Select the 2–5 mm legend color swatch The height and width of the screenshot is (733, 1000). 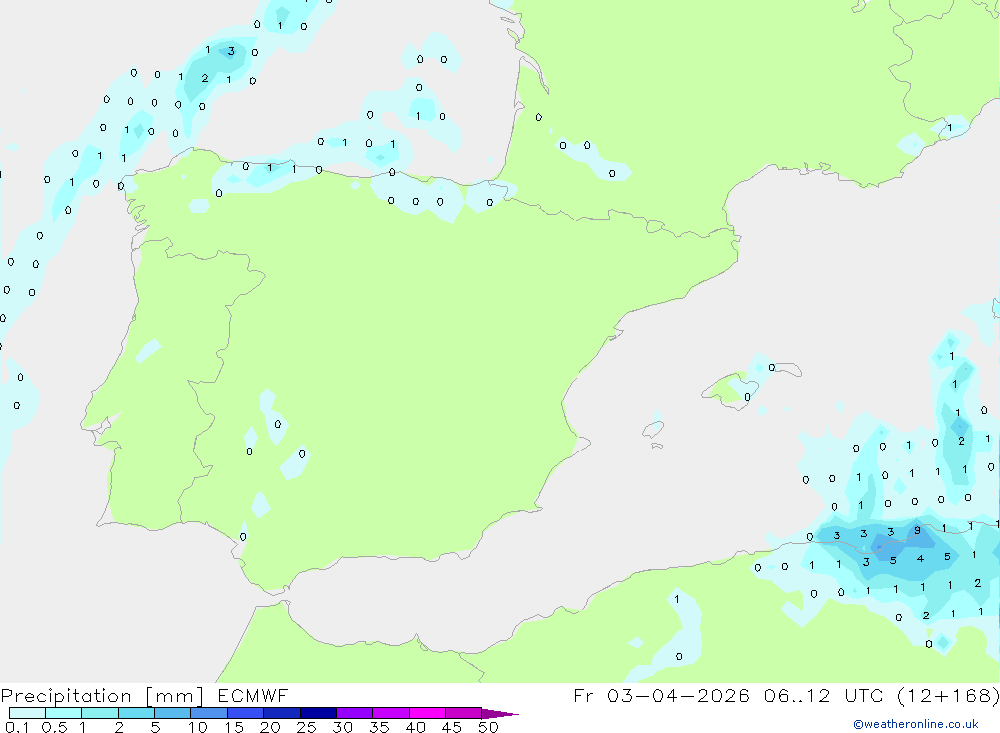click(x=136, y=713)
